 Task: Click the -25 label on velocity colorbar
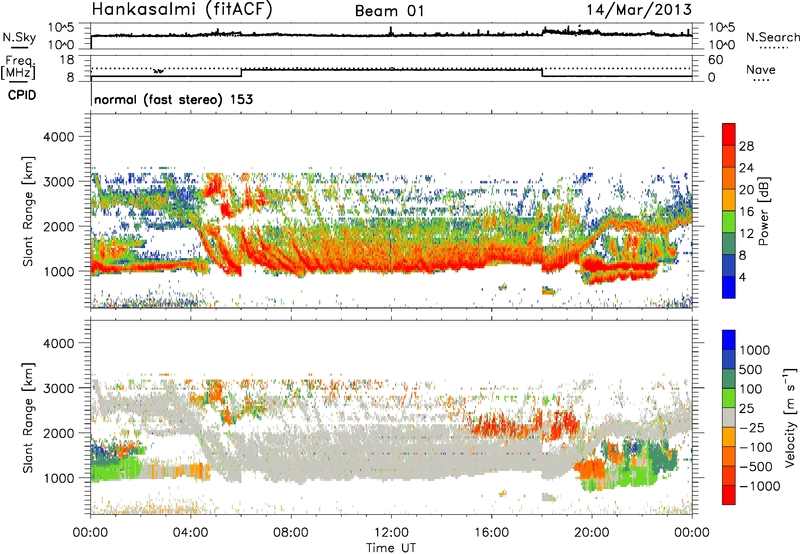(x=753, y=428)
